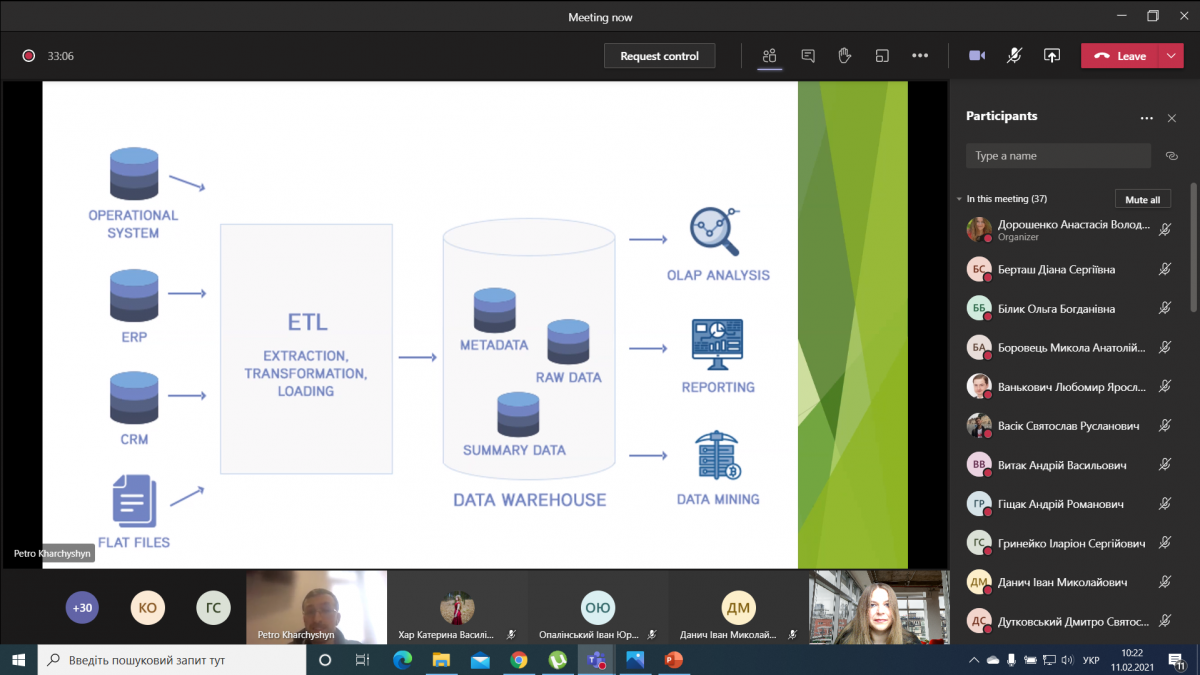Raise your hand in the meeting
This screenshot has height=675, width=1200.
[x=844, y=56]
